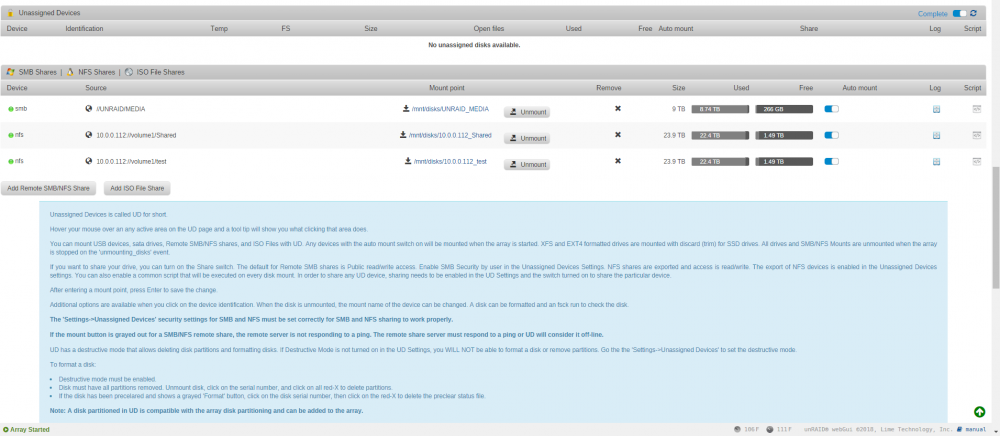
Task: Click the 266 GB free bar
Action: (784, 109)
